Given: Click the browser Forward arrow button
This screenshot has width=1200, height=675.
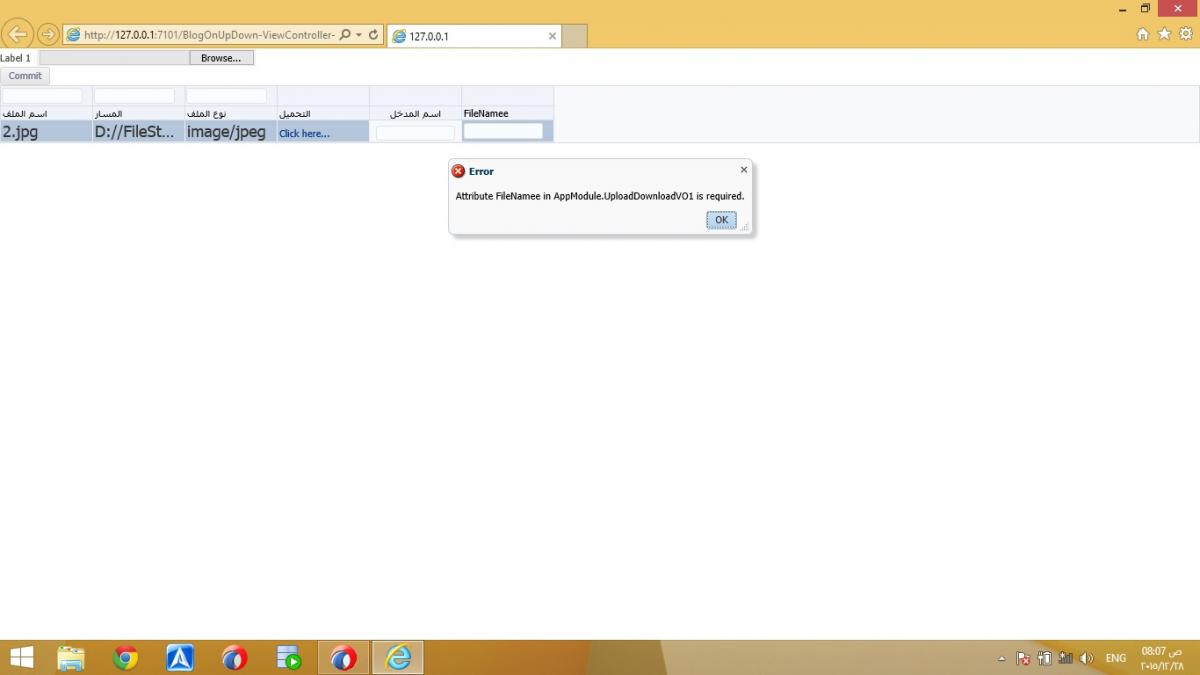Looking at the screenshot, I should pyautogui.click(x=47, y=34).
